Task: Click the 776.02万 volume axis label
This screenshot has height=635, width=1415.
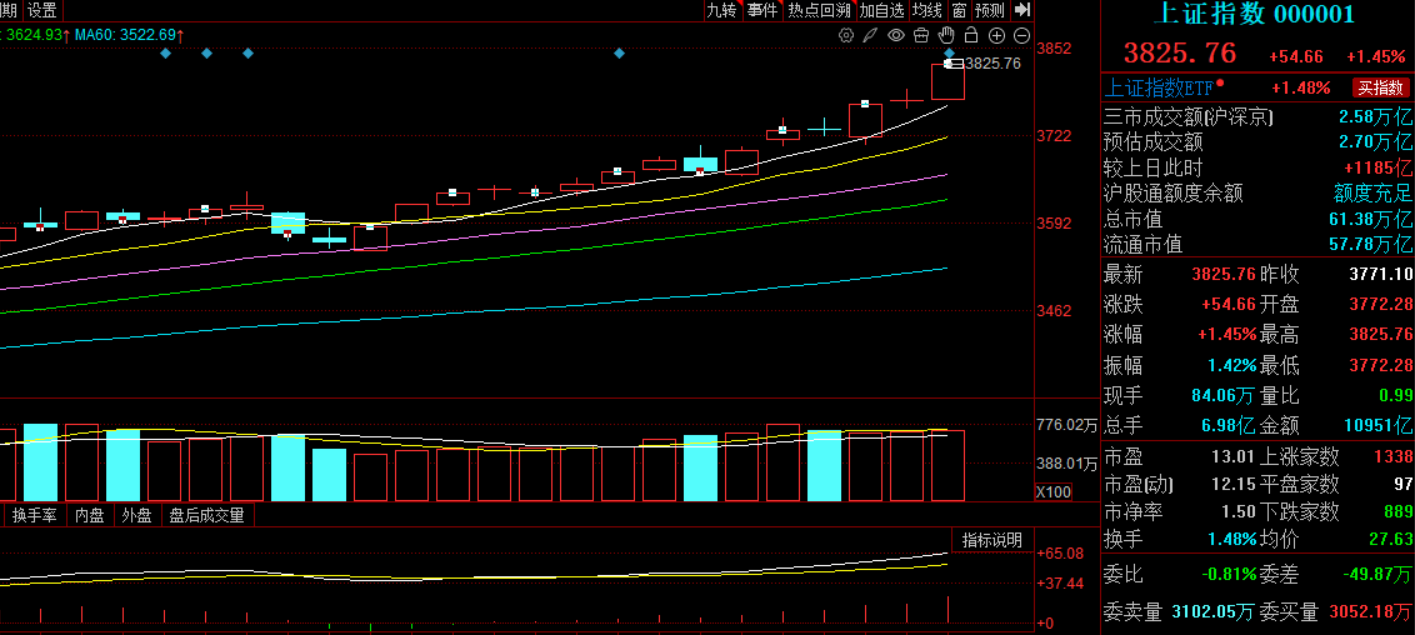Action: pyautogui.click(x=1067, y=425)
